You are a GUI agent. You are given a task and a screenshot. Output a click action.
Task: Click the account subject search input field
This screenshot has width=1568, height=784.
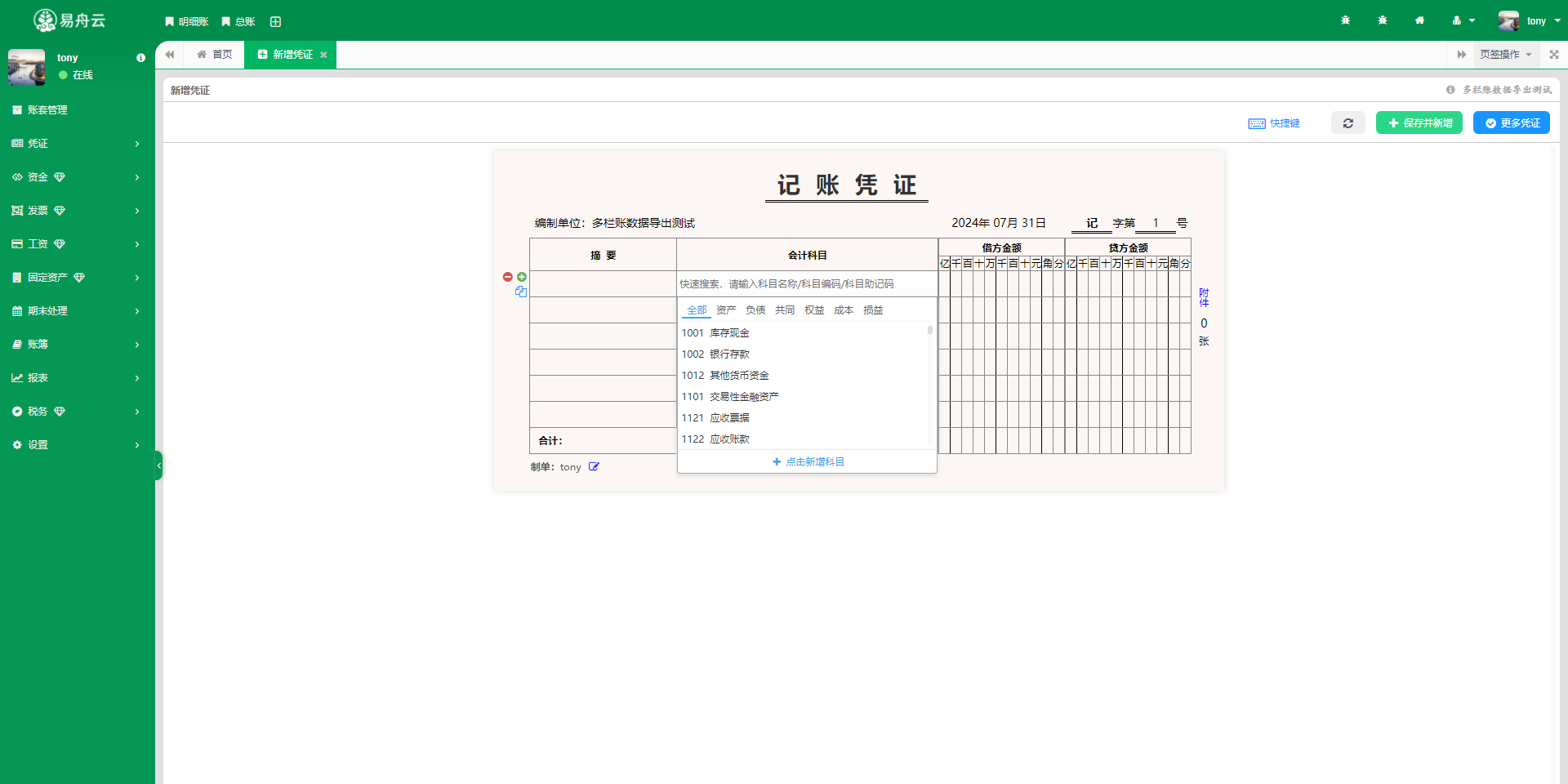pos(806,284)
